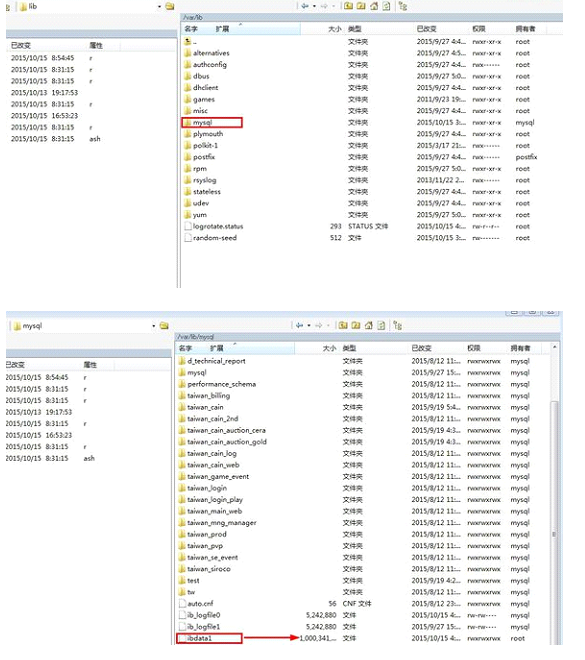Show the directory tree icon in the /var/lib toolbar
The image size is (585, 660).
coord(403,6)
